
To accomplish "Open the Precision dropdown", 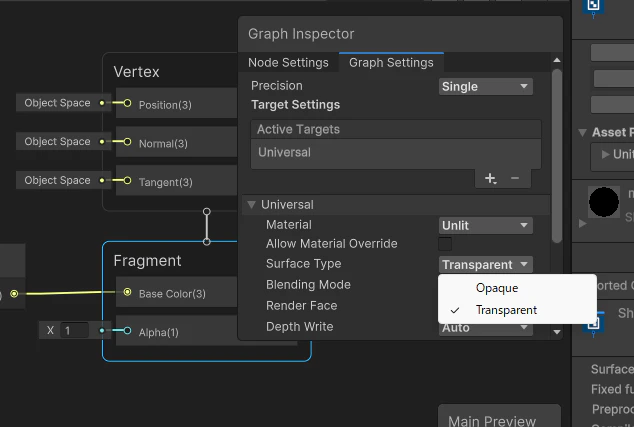I will click(486, 86).
